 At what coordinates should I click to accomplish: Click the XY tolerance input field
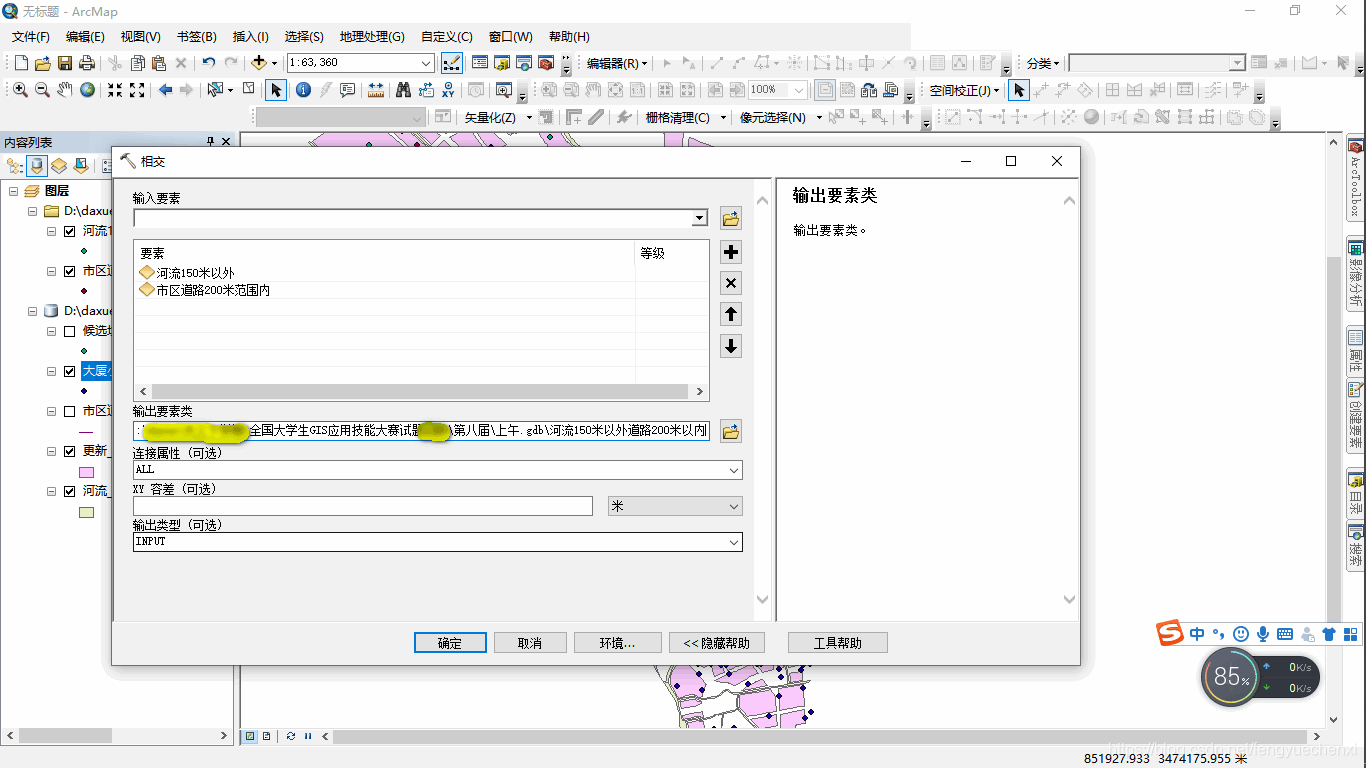[363, 506]
